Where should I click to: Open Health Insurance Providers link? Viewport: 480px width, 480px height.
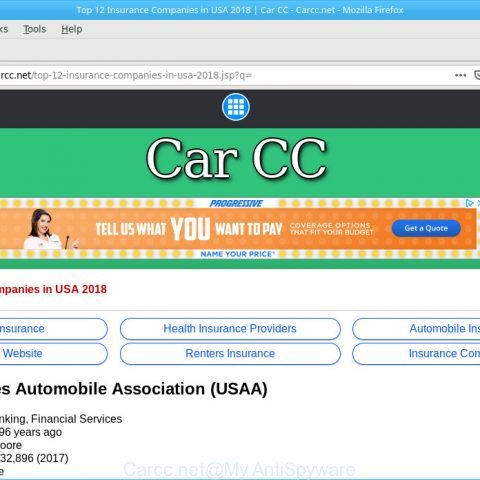(230, 329)
